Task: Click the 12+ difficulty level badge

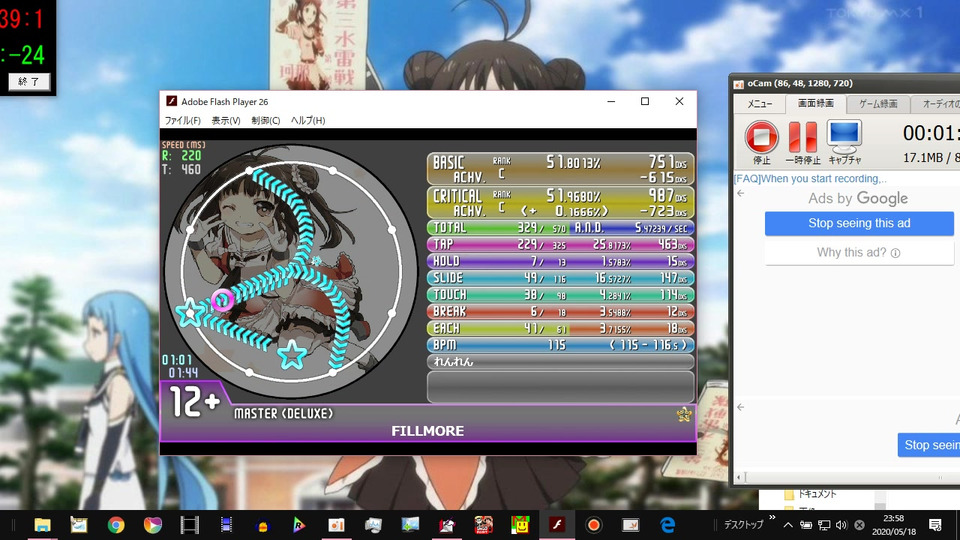Action: (194, 402)
